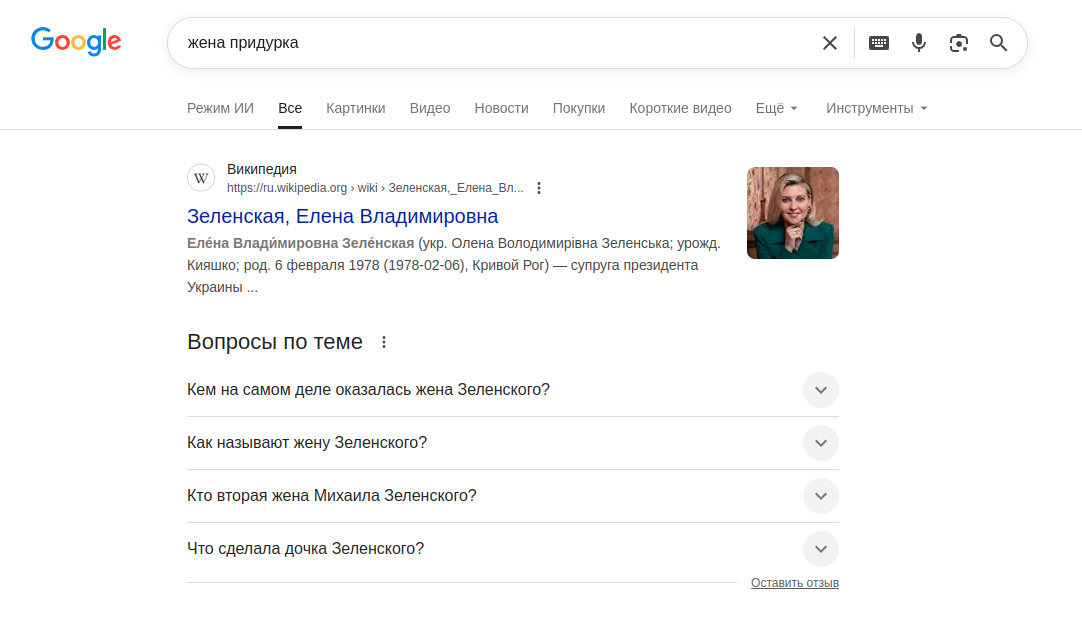Switch to the Новости tab
This screenshot has width=1082, height=637.
(501, 108)
